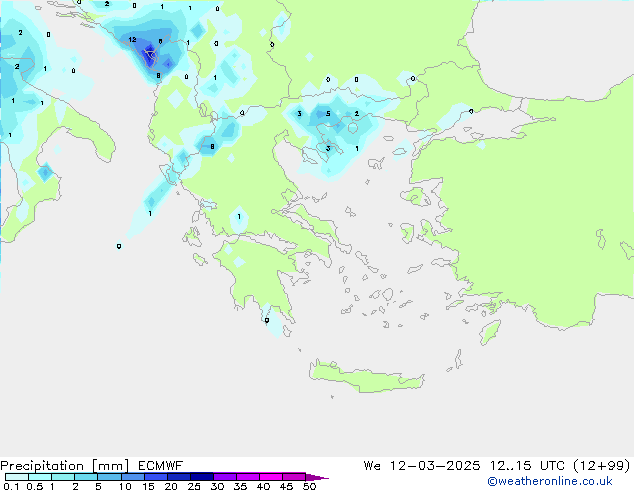Viewport: 634px width, 490px height.
Task: Click the legend tick label '0.1'
Action: coord(11,486)
